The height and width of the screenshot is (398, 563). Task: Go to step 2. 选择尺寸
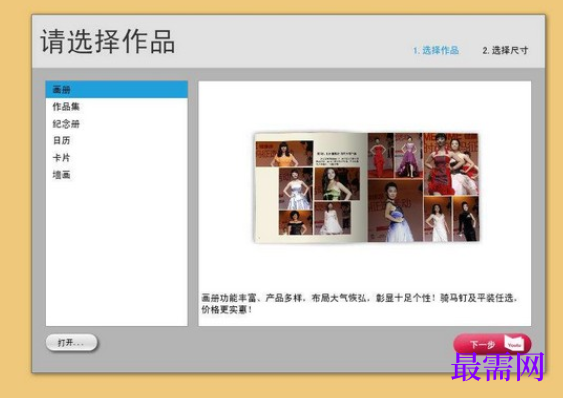pos(505,50)
